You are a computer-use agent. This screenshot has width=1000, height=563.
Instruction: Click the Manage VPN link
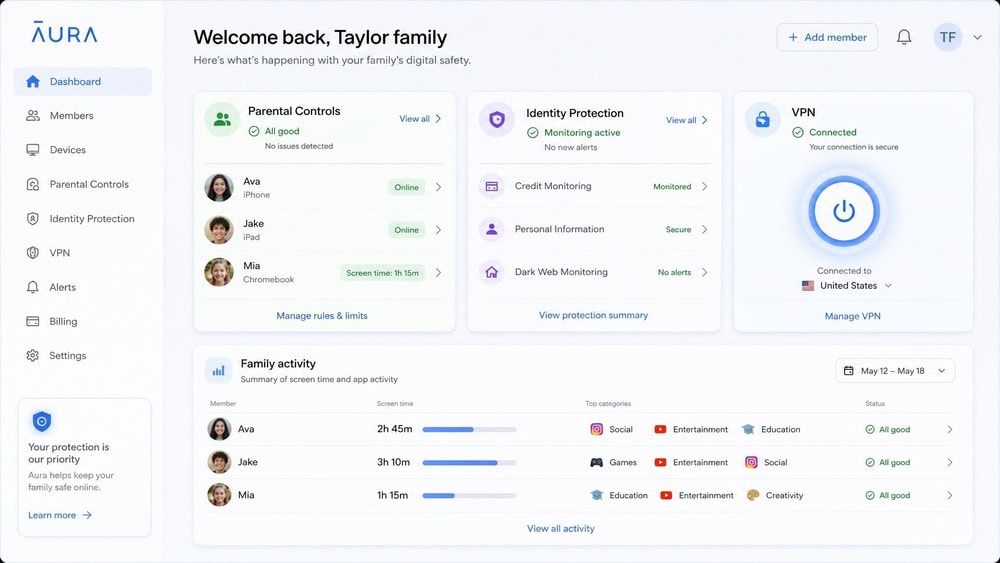(x=853, y=316)
